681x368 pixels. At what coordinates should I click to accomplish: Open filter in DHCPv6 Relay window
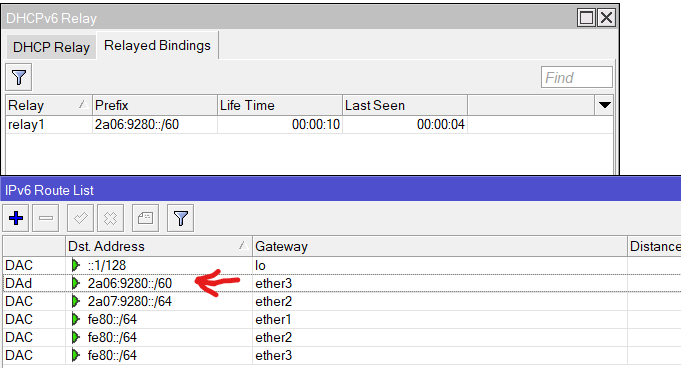pos(19,77)
